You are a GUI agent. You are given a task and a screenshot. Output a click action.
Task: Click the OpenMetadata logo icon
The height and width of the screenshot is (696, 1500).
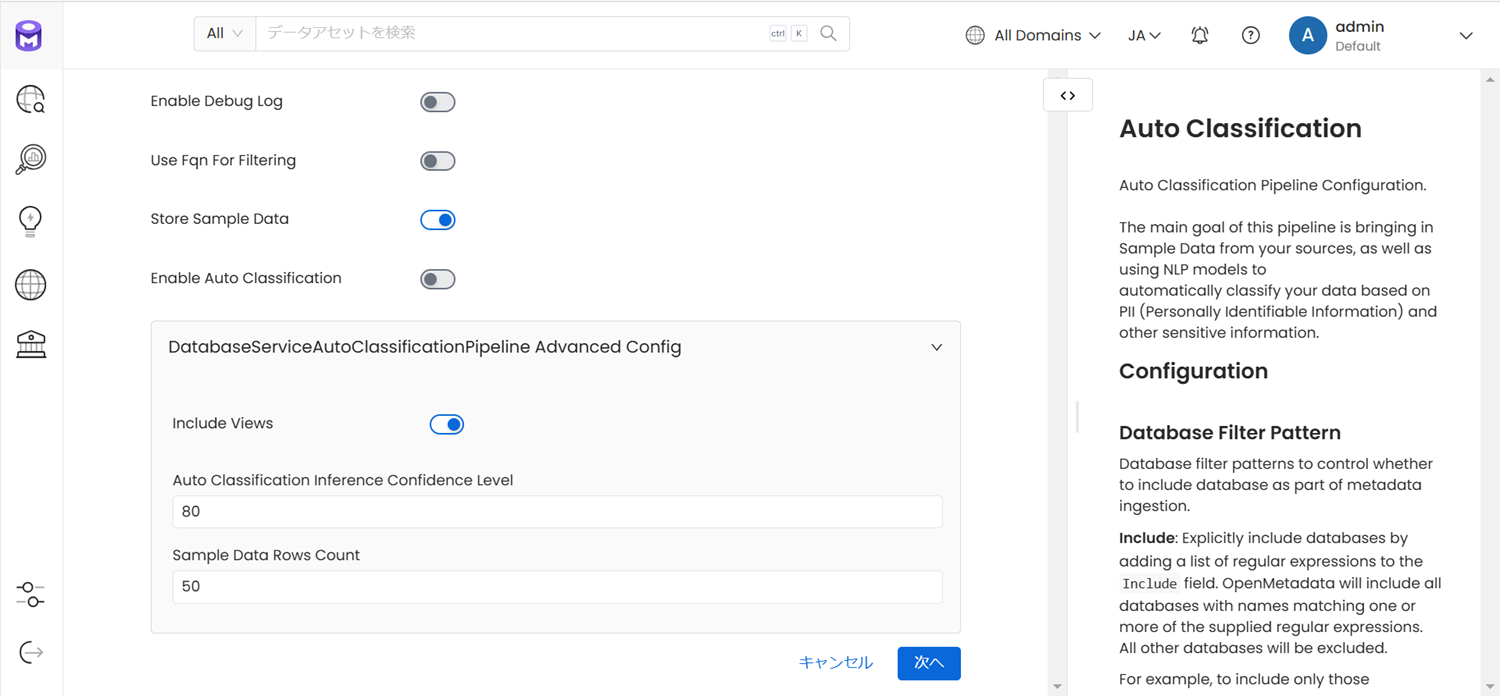[29, 36]
